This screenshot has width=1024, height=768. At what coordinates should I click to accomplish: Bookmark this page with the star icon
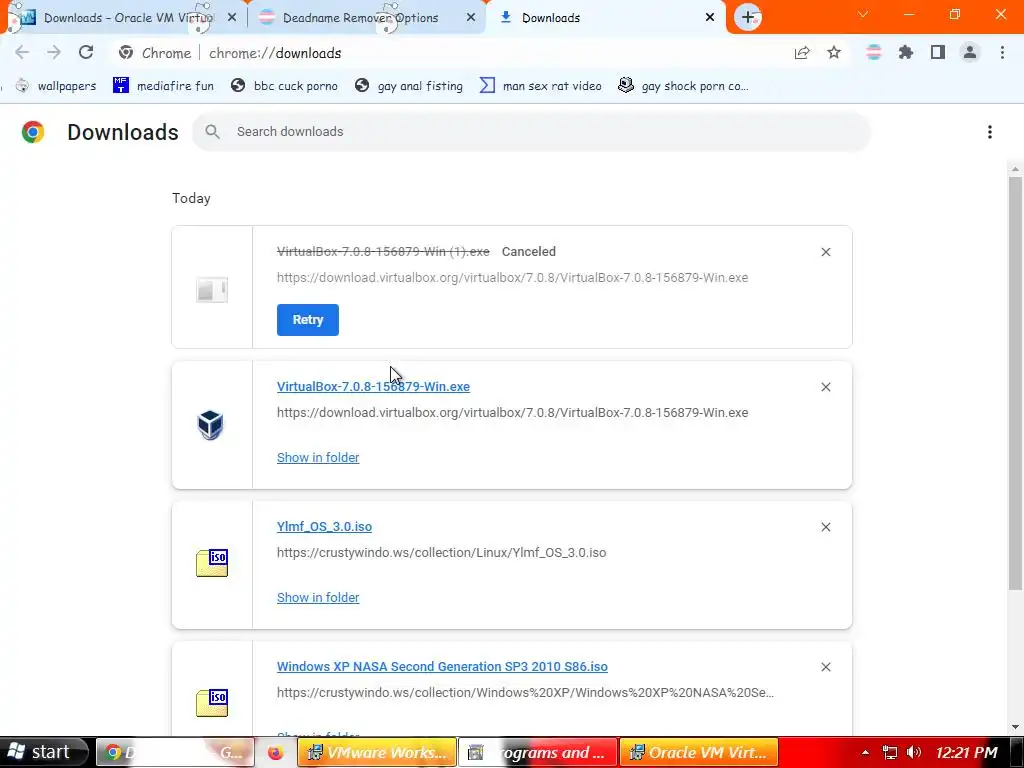pos(834,53)
